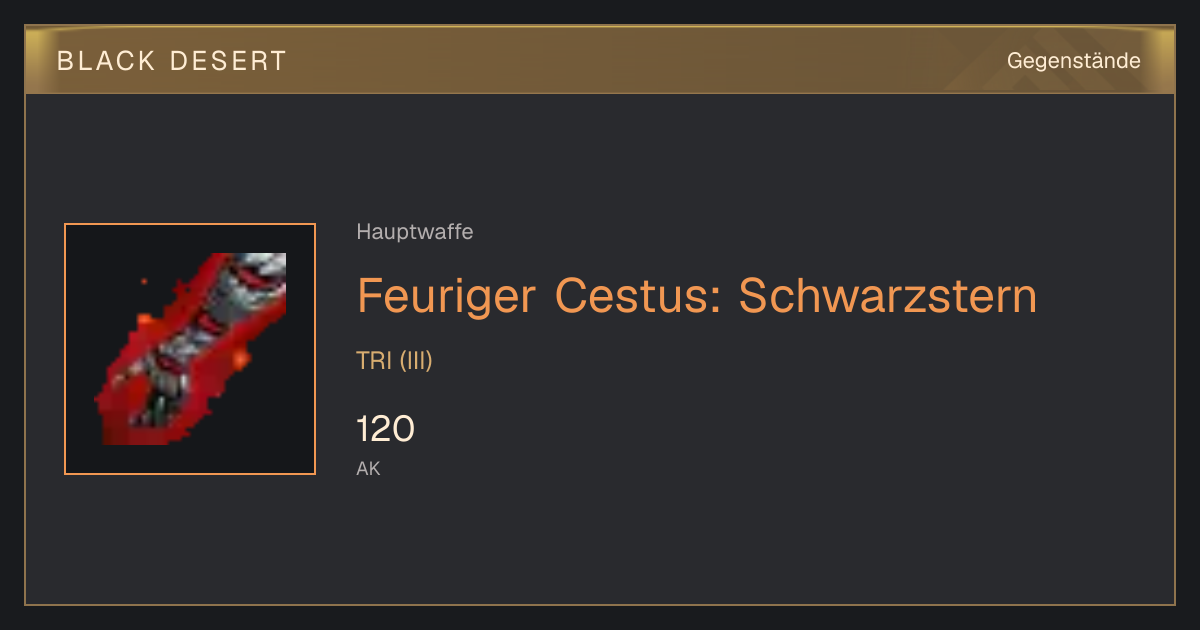Image resolution: width=1200 pixels, height=630 pixels.
Task: Click the 120 attack value
Action: 385,429
